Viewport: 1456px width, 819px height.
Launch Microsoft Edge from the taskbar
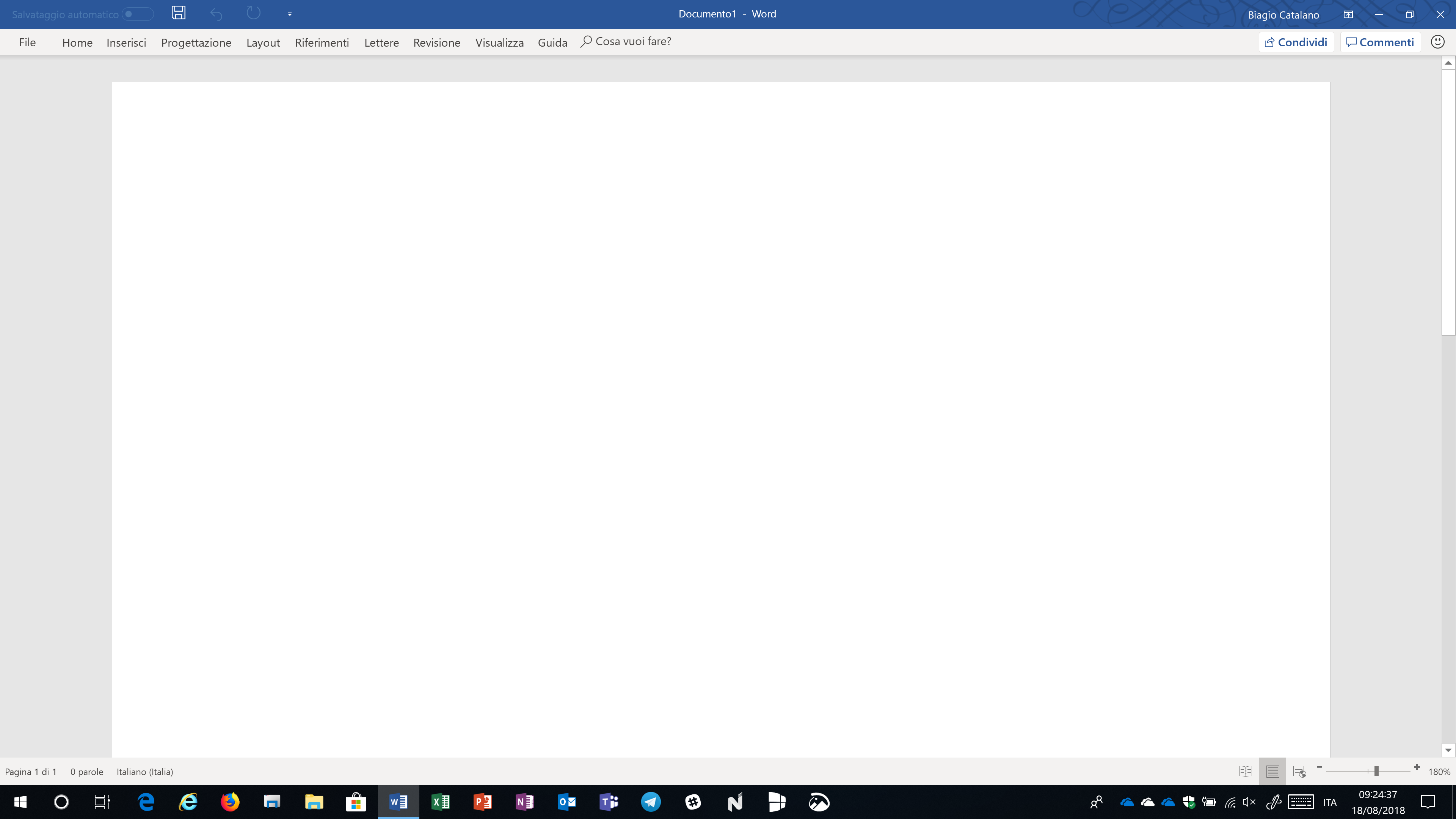tap(146, 802)
